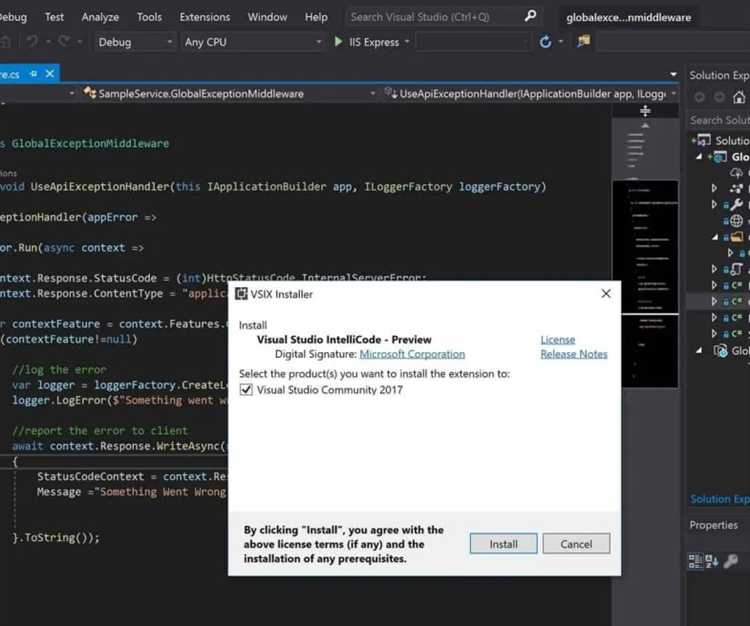This screenshot has height=626, width=750.
Task: Open the IIS Express dropdown arrow
Action: click(407, 42)
